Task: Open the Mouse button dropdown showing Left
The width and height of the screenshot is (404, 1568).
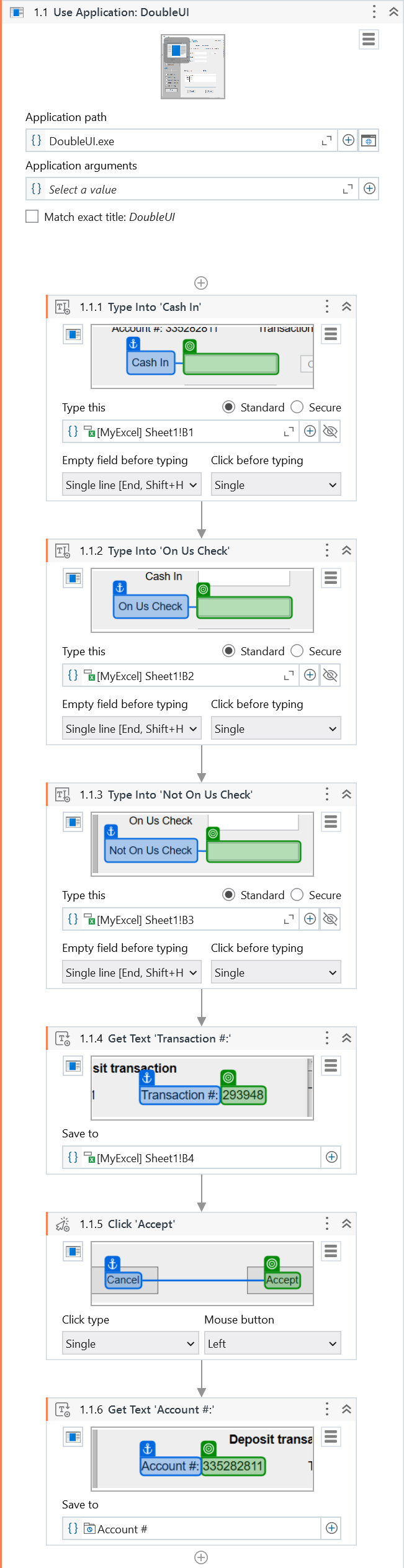Action: [272, 1343]
